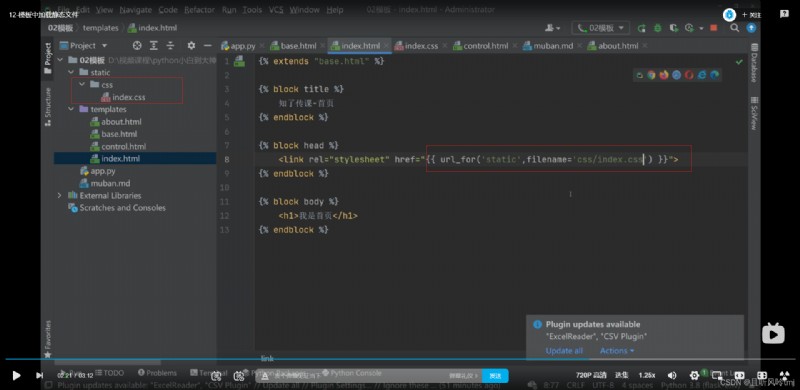Click the video help question icon
Viewport: 800px width, 390px height.
pyautogui.click(x=785, y=14)
